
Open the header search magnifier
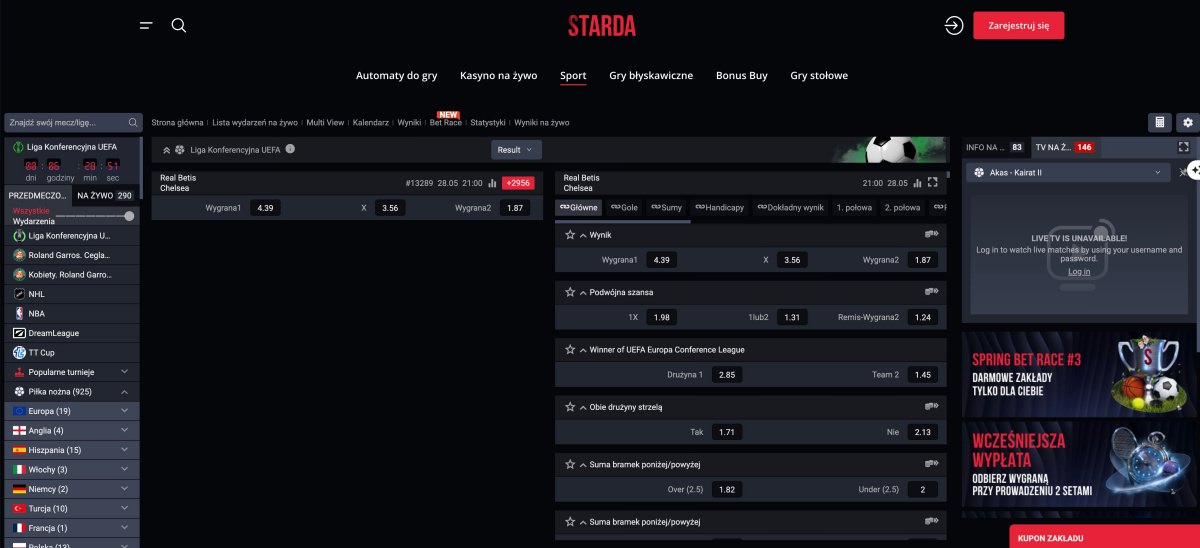tap(179, 25)
